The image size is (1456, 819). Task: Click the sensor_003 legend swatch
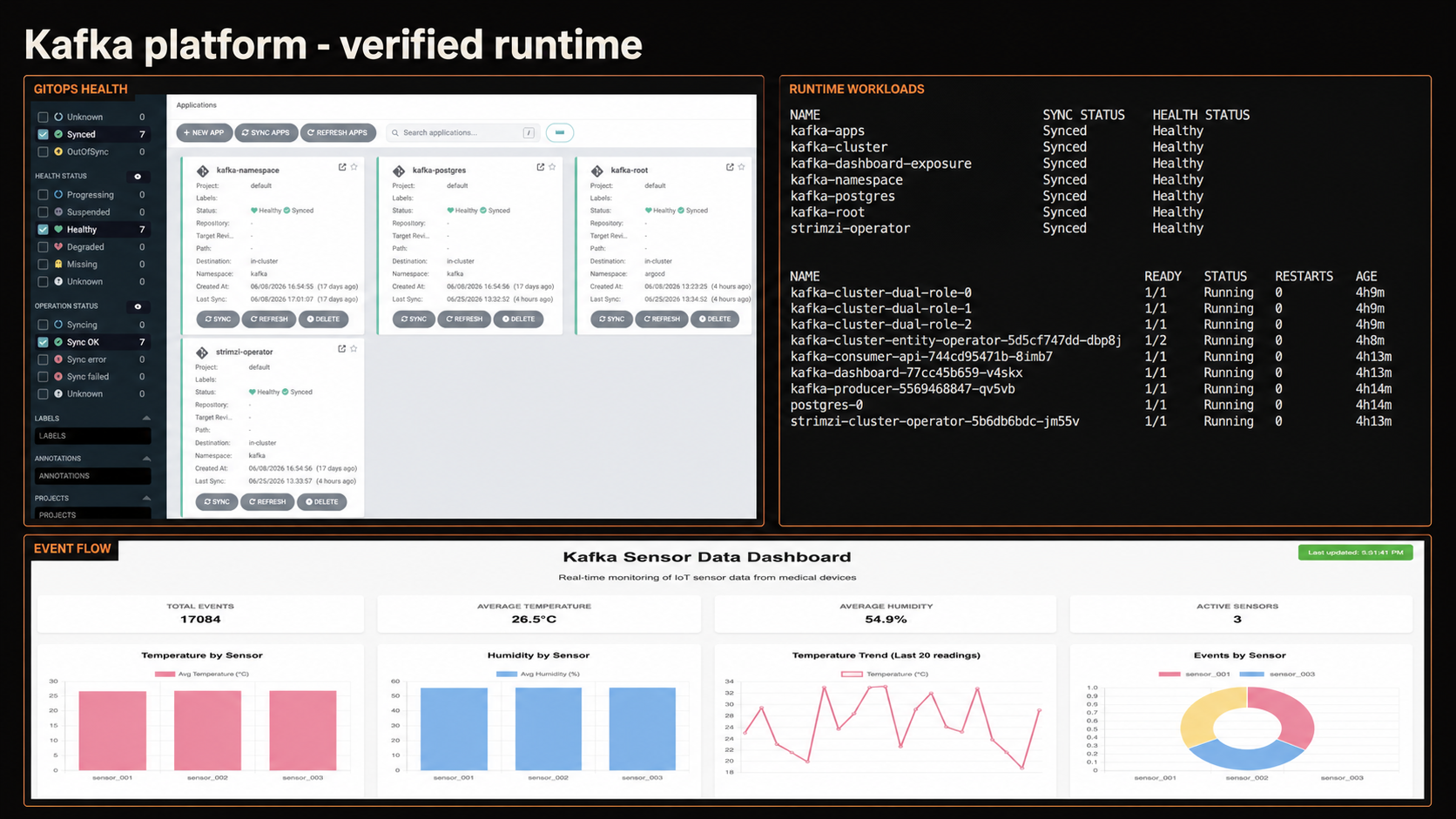click(x=1251, y=675)
